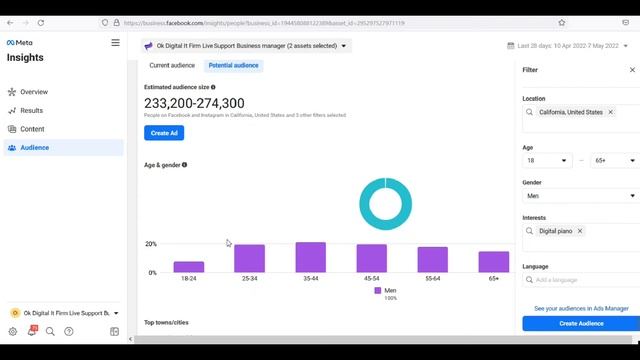Toggle the sidebar panel layout icon

(x=114, y=331)
